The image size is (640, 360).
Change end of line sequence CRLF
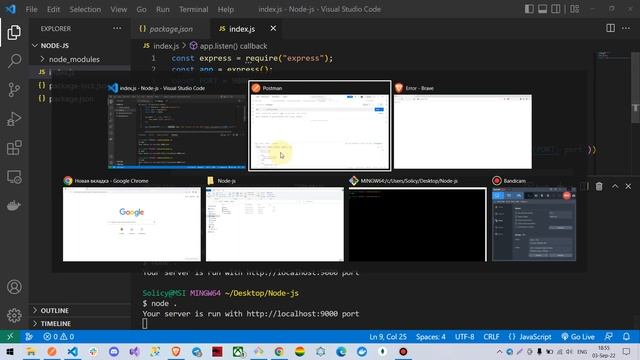coord(491,337)
